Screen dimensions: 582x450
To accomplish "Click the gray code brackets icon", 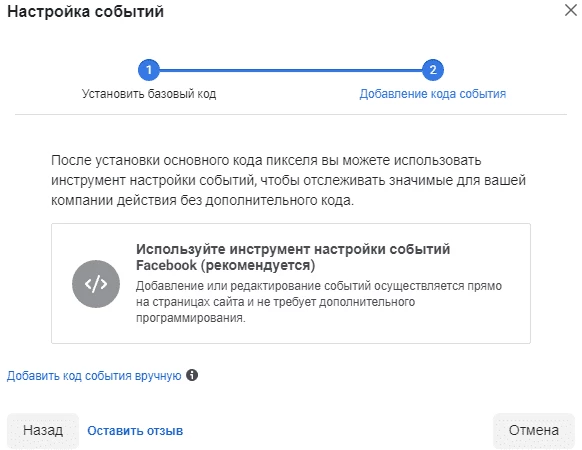I will pos(96,284).
